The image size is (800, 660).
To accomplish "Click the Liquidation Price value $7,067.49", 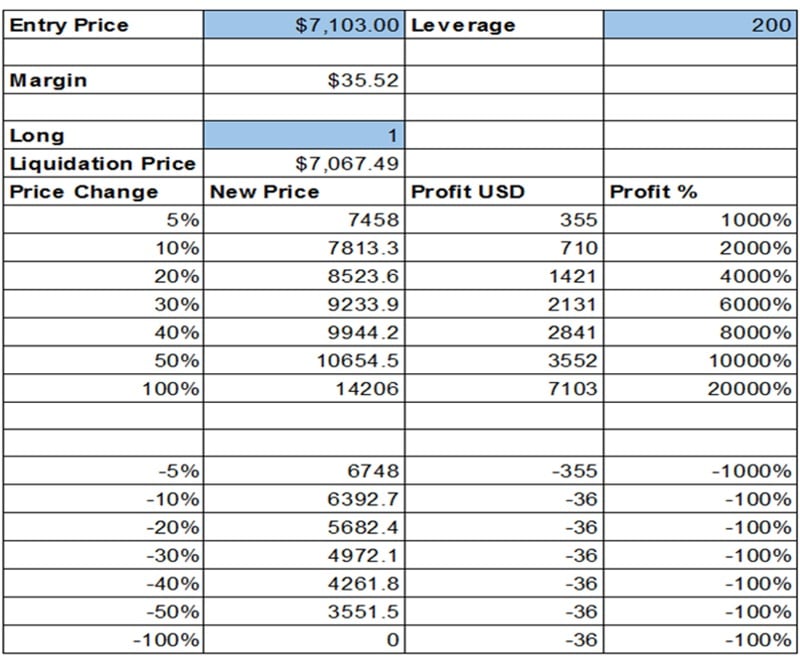I will 303,163.
